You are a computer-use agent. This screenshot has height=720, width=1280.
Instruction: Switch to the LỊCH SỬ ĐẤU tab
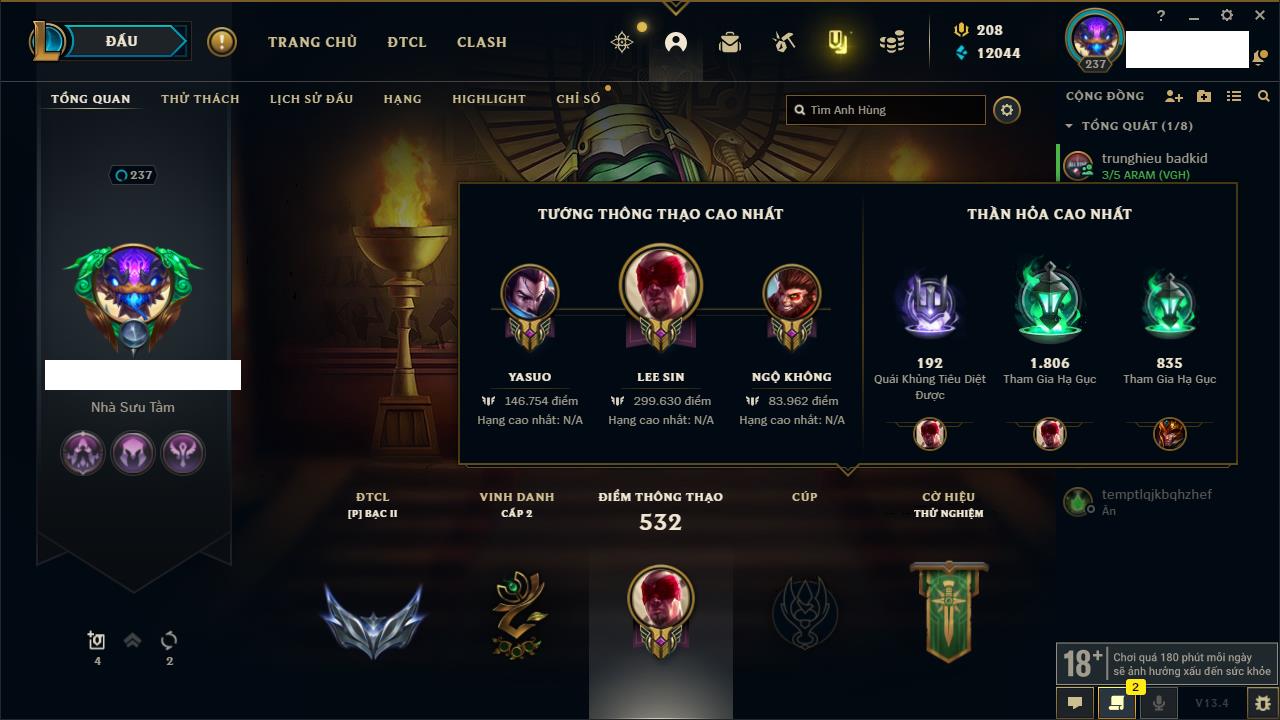click(312, 99)
